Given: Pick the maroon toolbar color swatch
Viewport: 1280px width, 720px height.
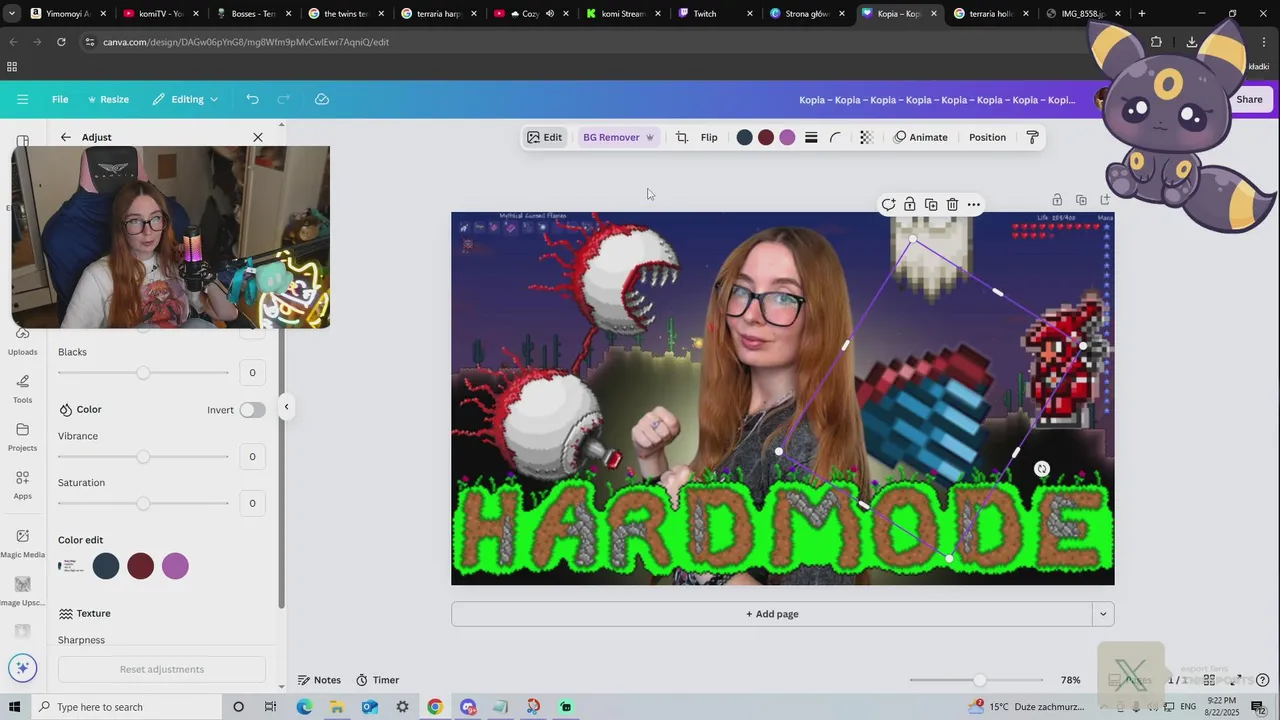Looking at the screenshot, I should (x=766, y=137).
